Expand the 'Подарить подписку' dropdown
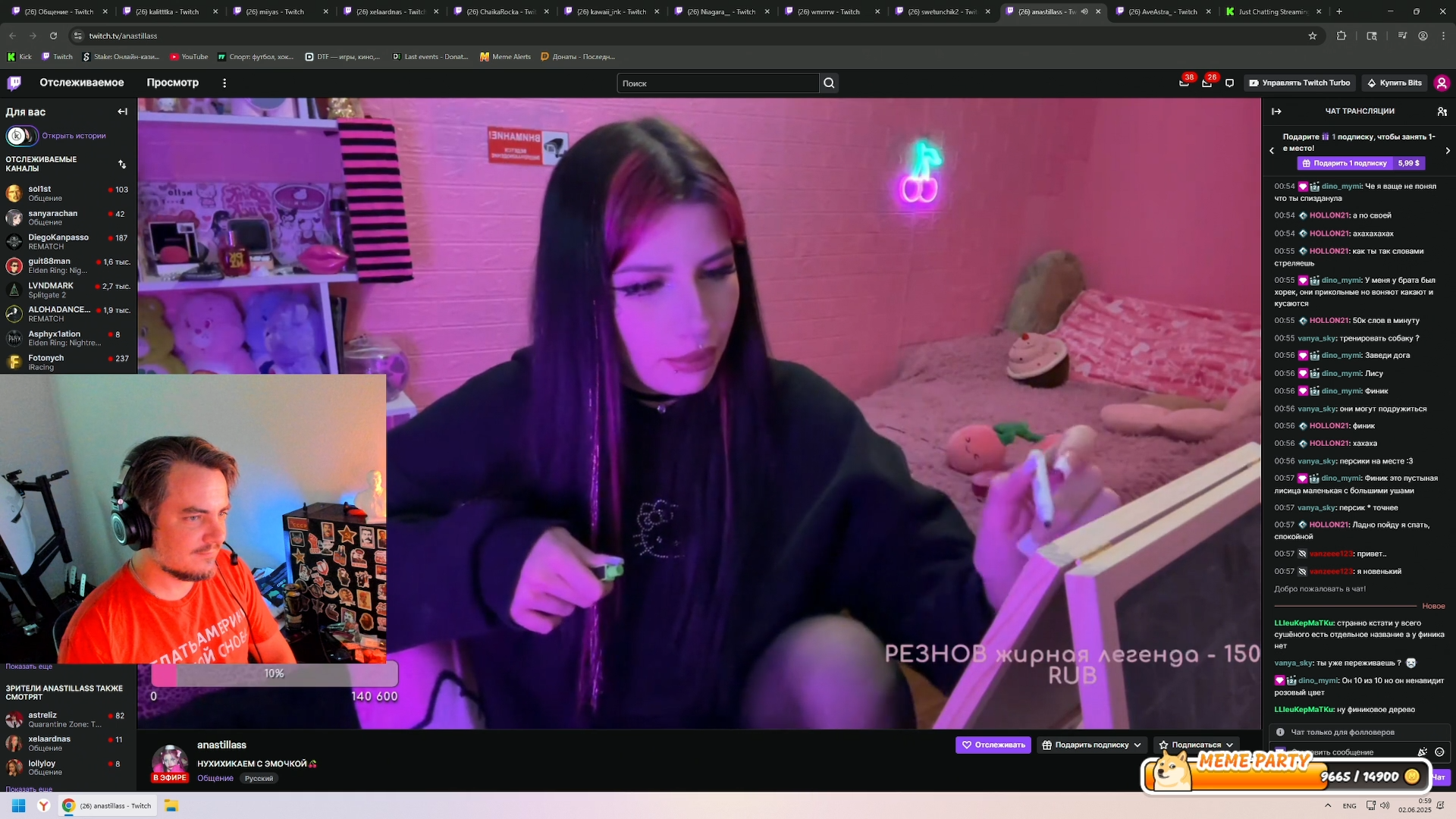Screen dimensions: 1456x819 (x=1137, y=745)
